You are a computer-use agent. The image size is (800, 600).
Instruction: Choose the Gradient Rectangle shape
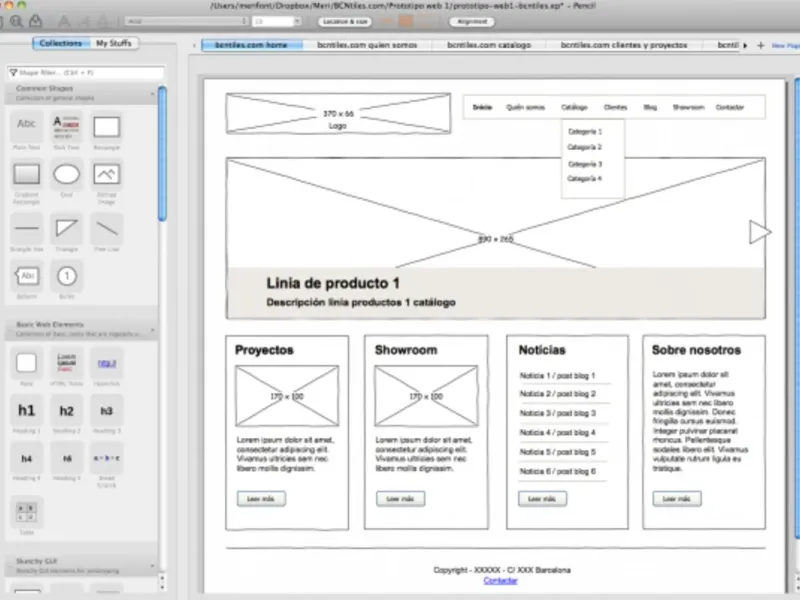point(27,181)
